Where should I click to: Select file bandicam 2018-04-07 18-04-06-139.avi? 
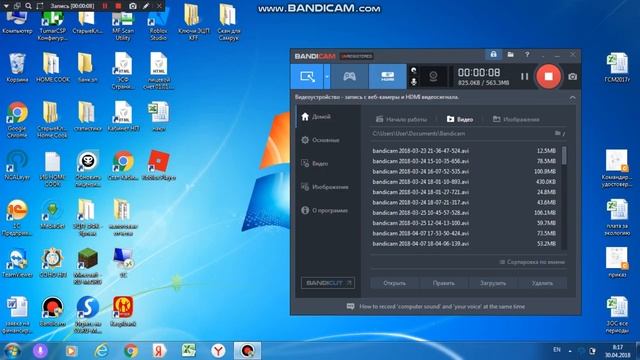464,244
